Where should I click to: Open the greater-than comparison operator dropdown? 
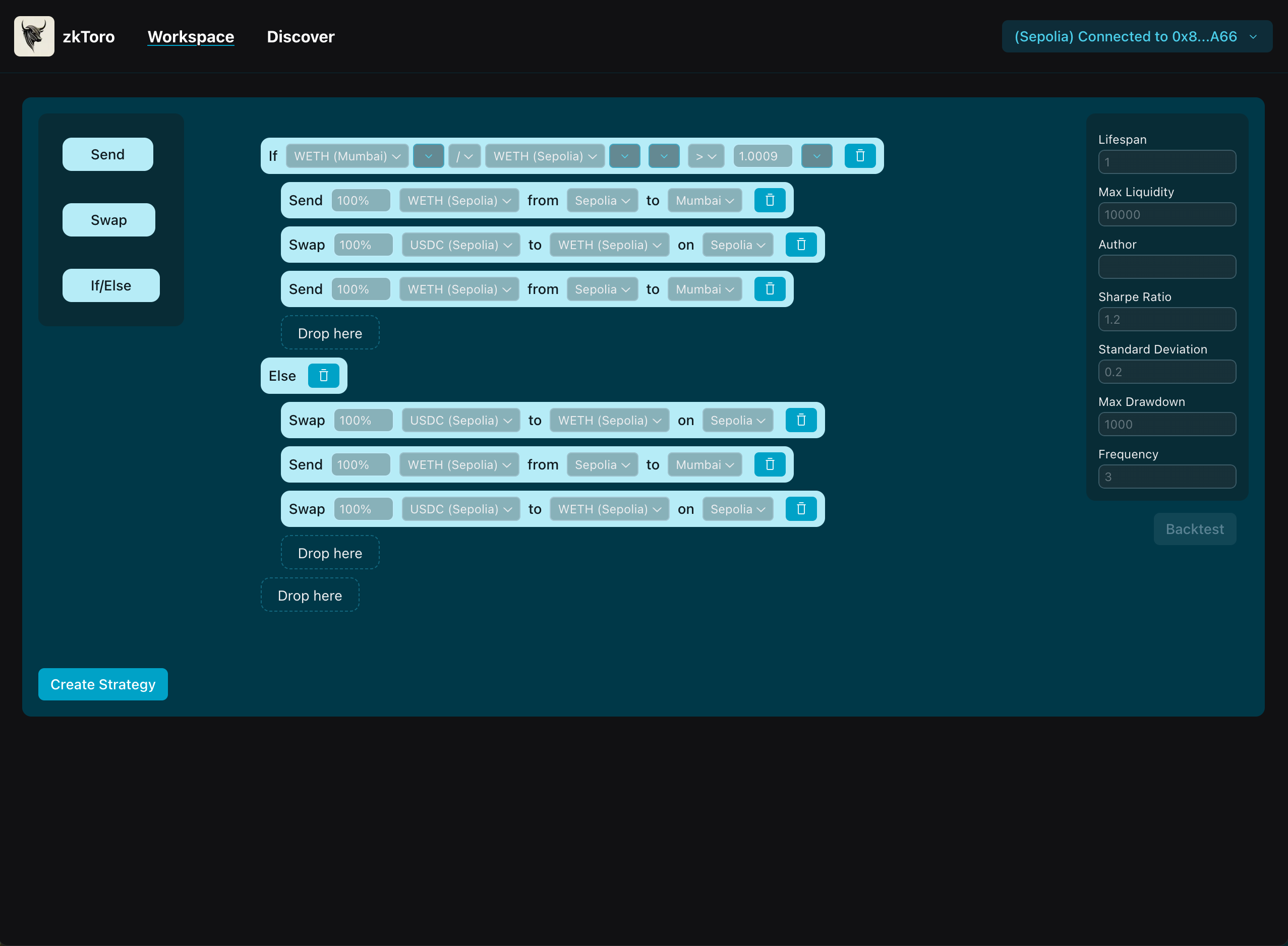pyautogui.click(x=706, y=156)
